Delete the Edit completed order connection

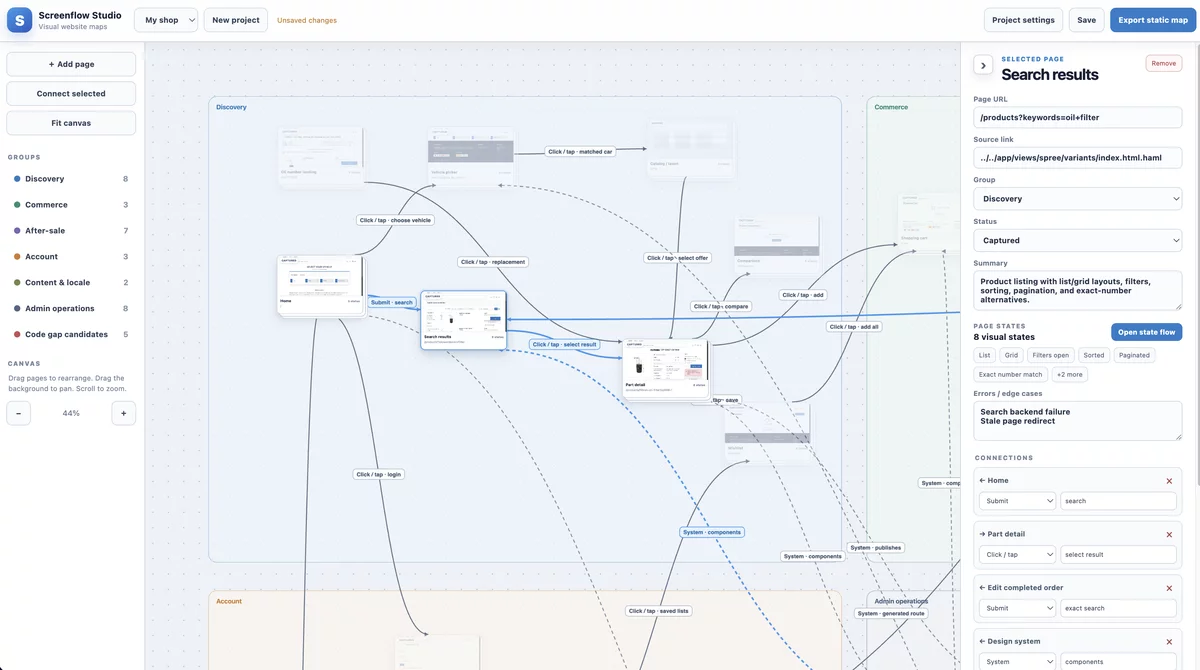point(1169,588)
